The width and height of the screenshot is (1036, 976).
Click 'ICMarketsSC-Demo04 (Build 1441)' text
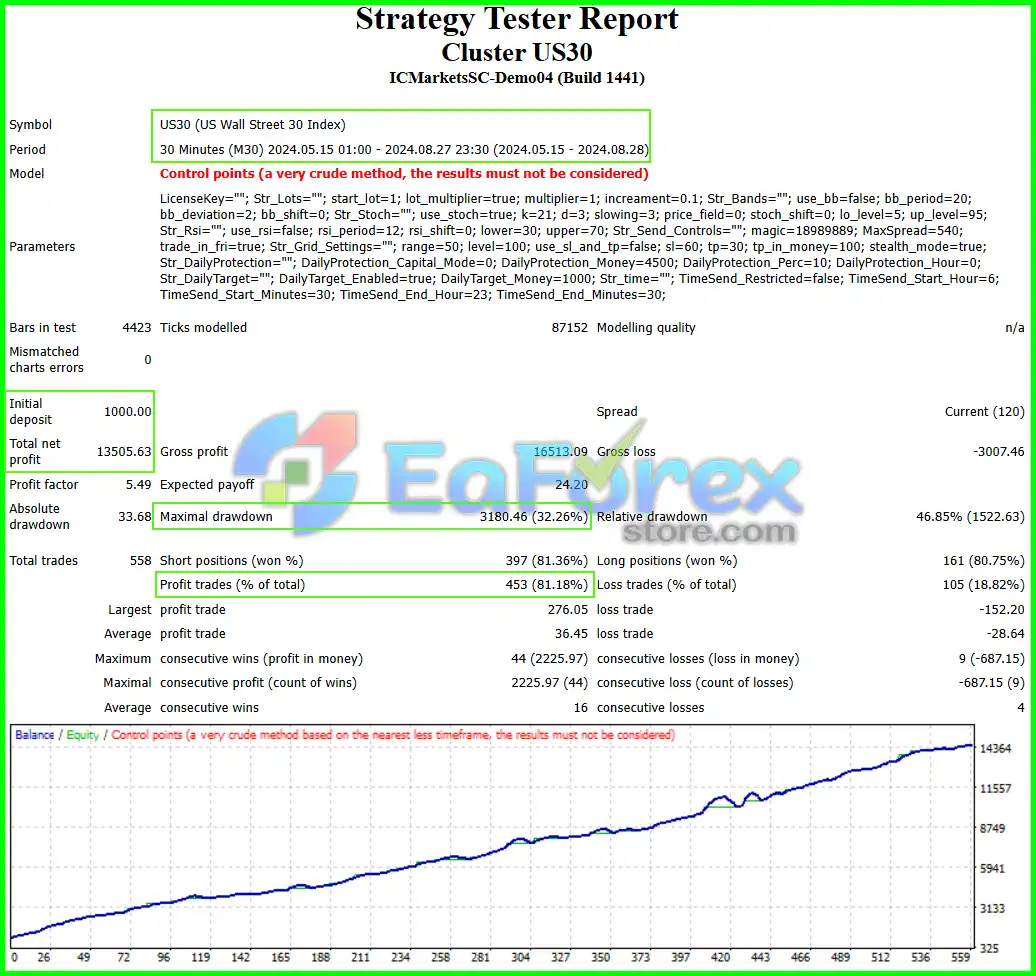click(x=517, y=78)
